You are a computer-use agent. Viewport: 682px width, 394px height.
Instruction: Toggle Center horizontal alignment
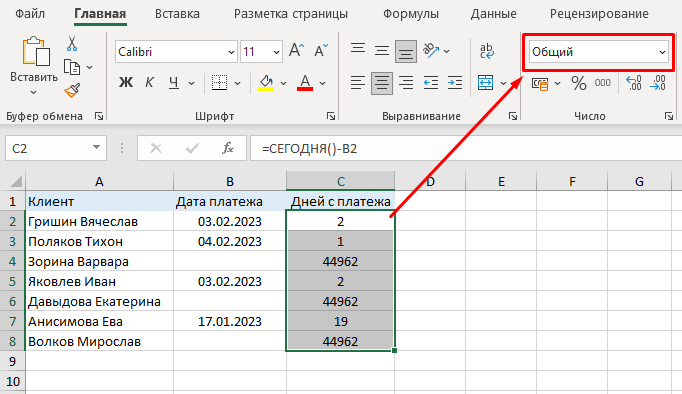click(x=382, y=83)
